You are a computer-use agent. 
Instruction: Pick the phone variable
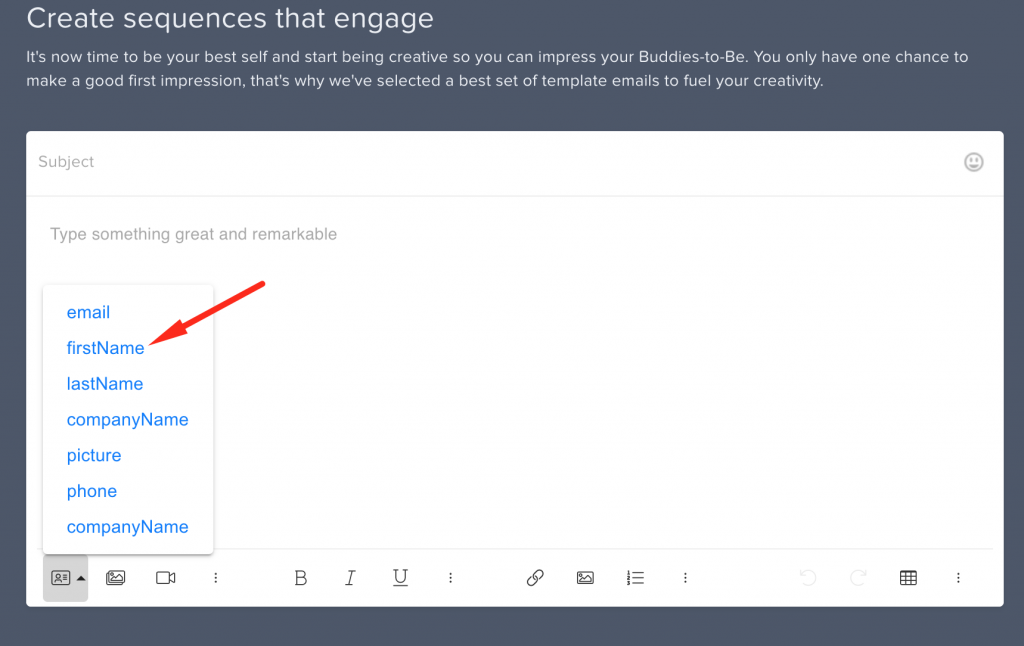[x=92, y=491]
